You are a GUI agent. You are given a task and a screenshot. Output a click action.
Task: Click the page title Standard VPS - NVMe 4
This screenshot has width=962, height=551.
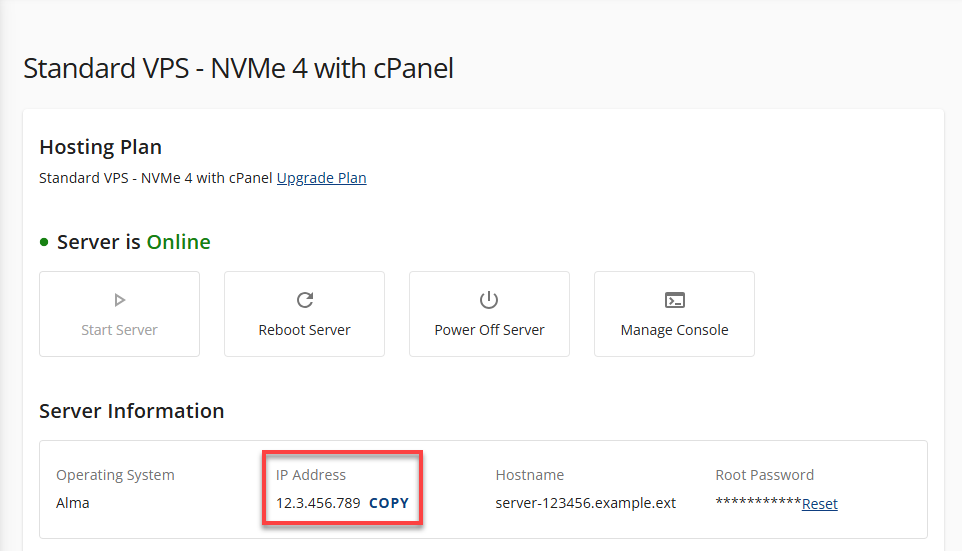[238, 68]
